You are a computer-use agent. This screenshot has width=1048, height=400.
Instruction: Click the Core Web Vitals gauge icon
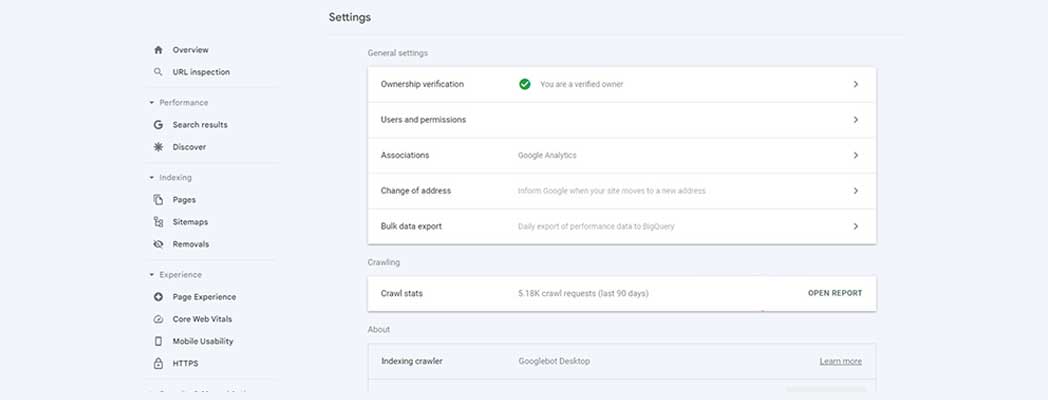click(x=158, y=319)
